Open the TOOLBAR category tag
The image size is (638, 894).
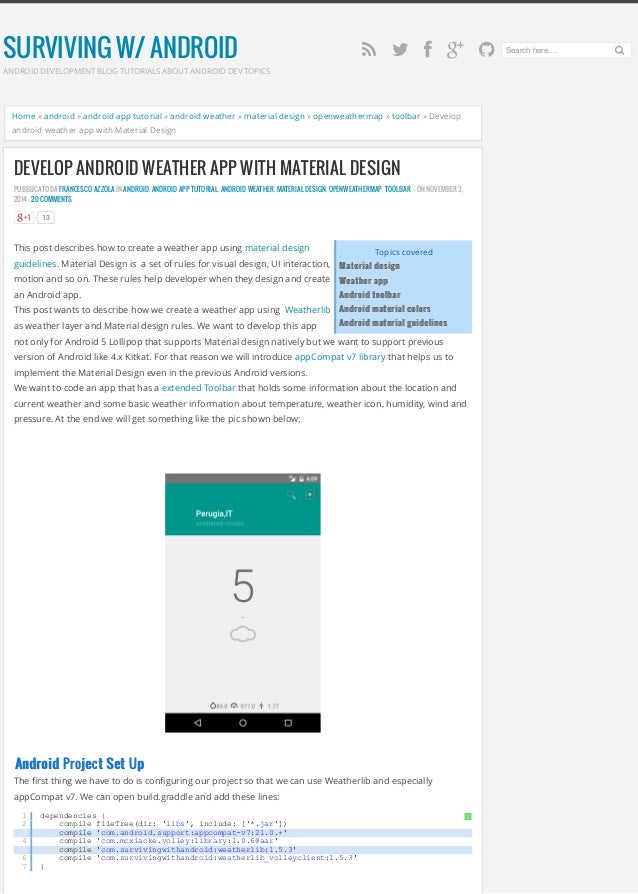coord(397,189)
